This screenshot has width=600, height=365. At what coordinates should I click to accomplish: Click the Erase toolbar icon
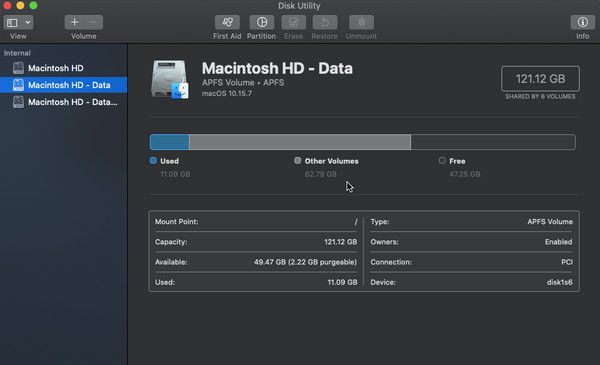(293, 23)
